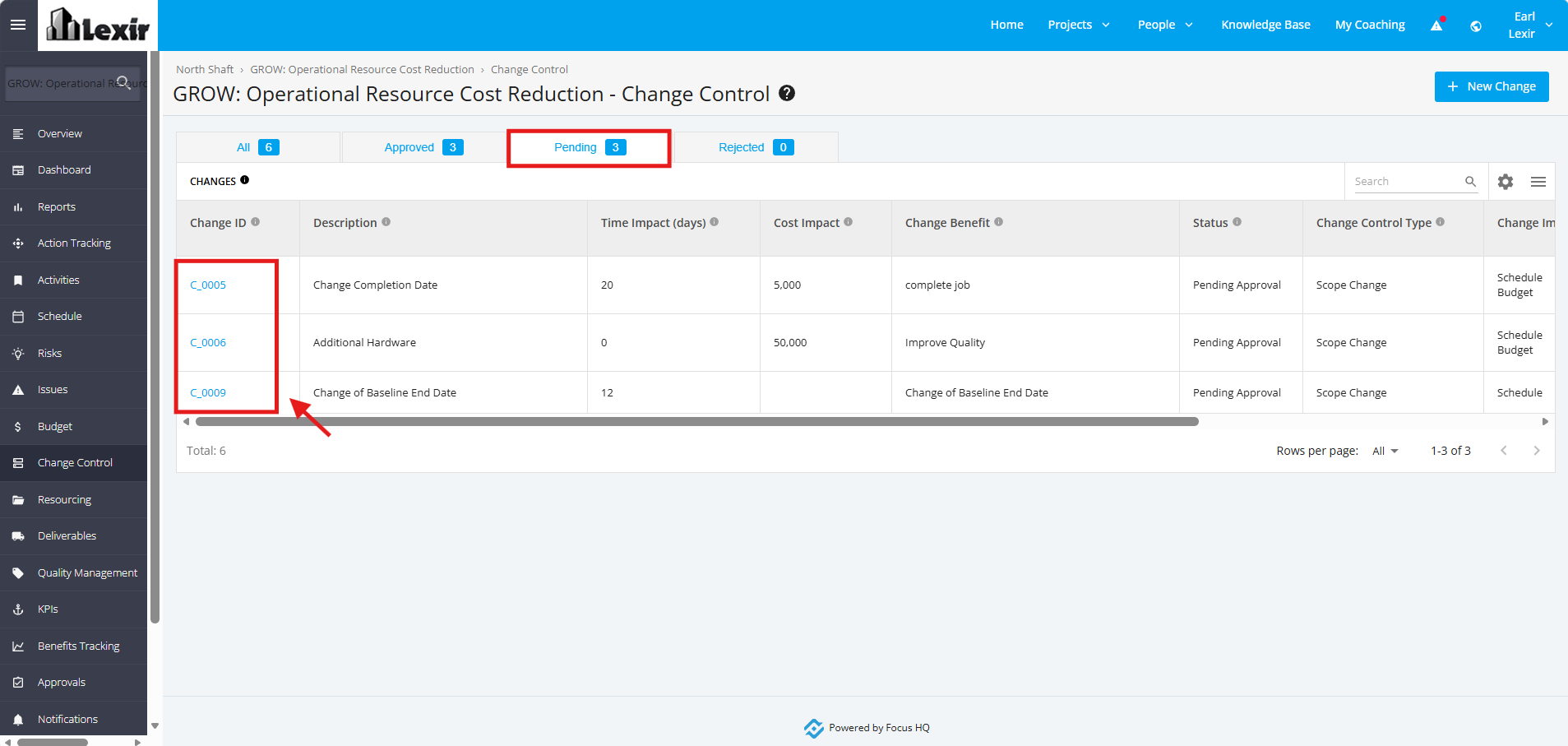Image resolution: width=1568 pixels, height=746 pixels.
Task: Click the Change Control sidebar item
Action: (x=74, y=463)
